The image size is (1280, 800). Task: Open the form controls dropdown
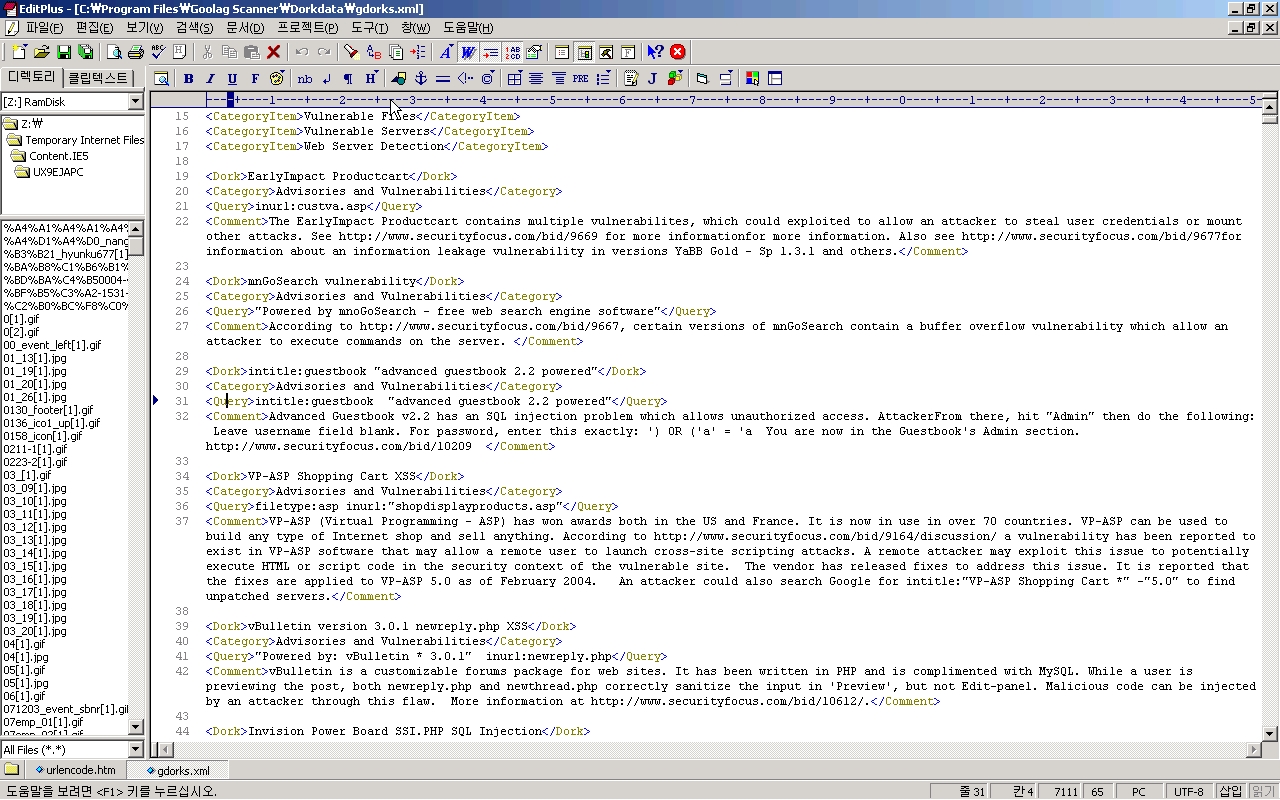725,78
